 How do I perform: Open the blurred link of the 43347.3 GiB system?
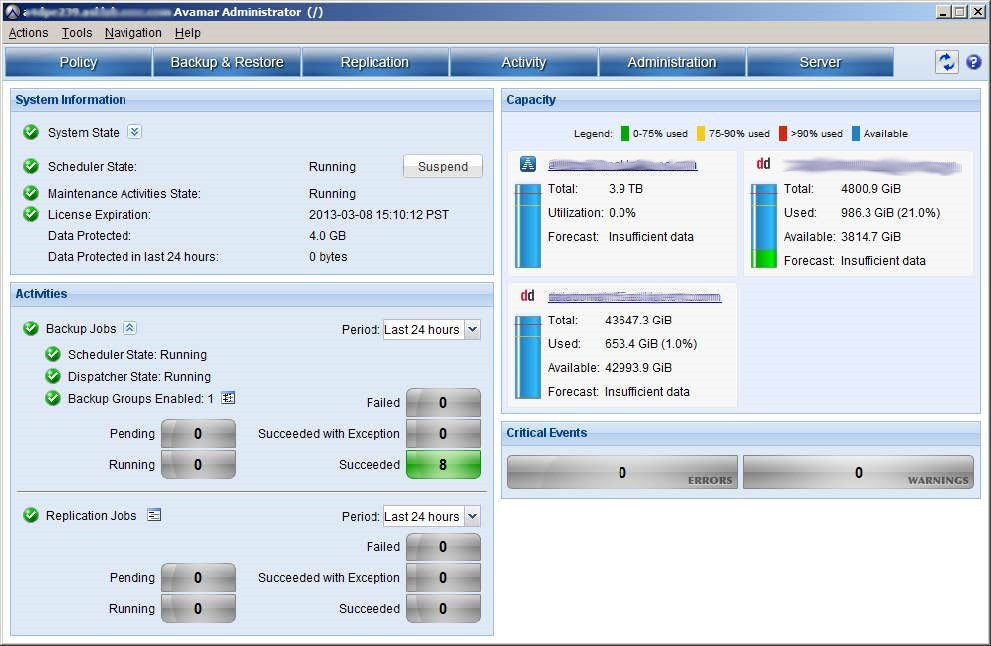(x=635, y=296)
